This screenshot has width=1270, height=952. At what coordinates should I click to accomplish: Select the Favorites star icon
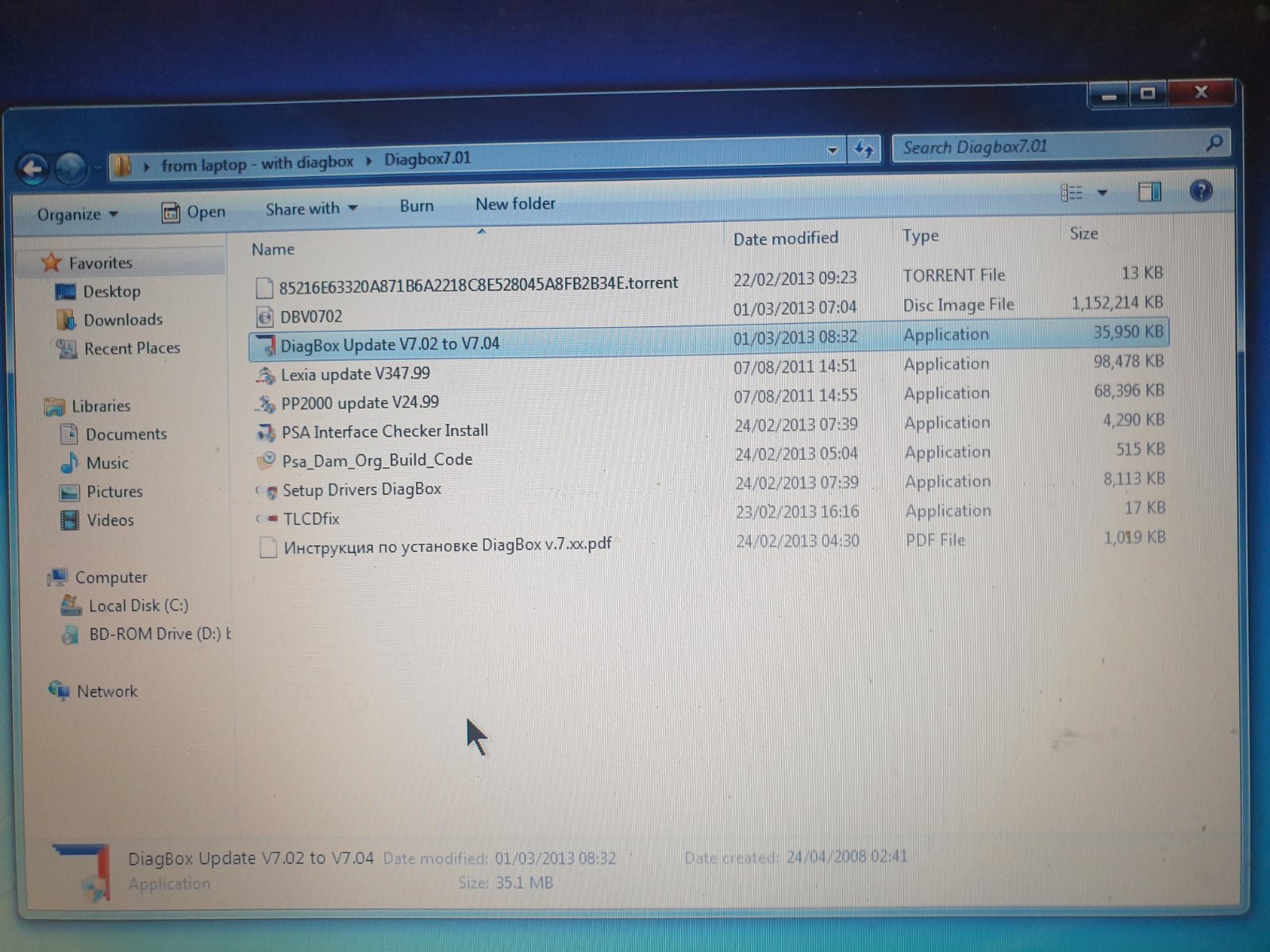click(52, 263)
